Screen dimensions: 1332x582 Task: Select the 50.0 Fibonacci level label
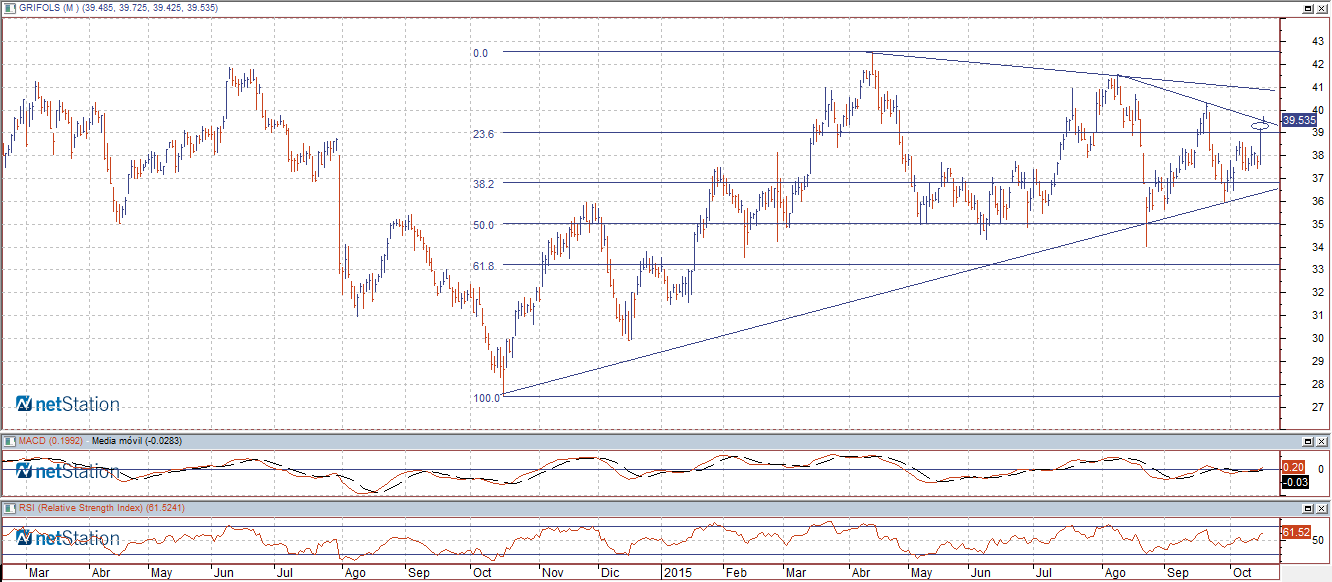pos(484,225)
